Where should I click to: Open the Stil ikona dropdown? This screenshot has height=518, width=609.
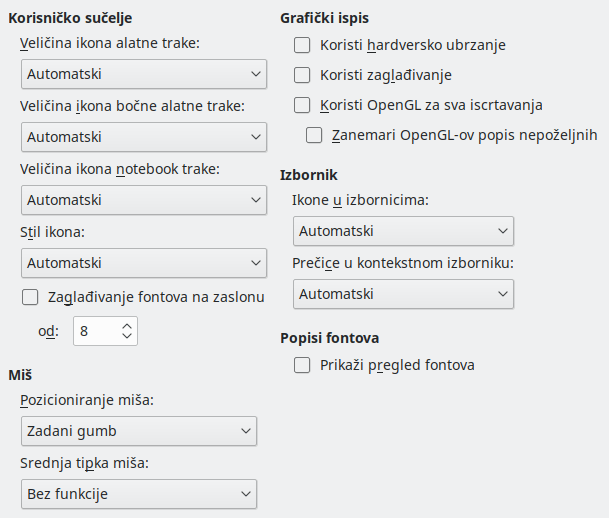[x=144, y=263]
